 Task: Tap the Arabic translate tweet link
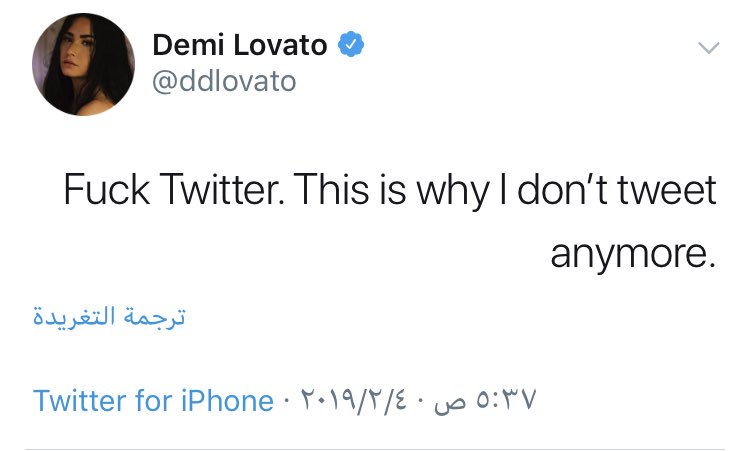click(110, 318)
